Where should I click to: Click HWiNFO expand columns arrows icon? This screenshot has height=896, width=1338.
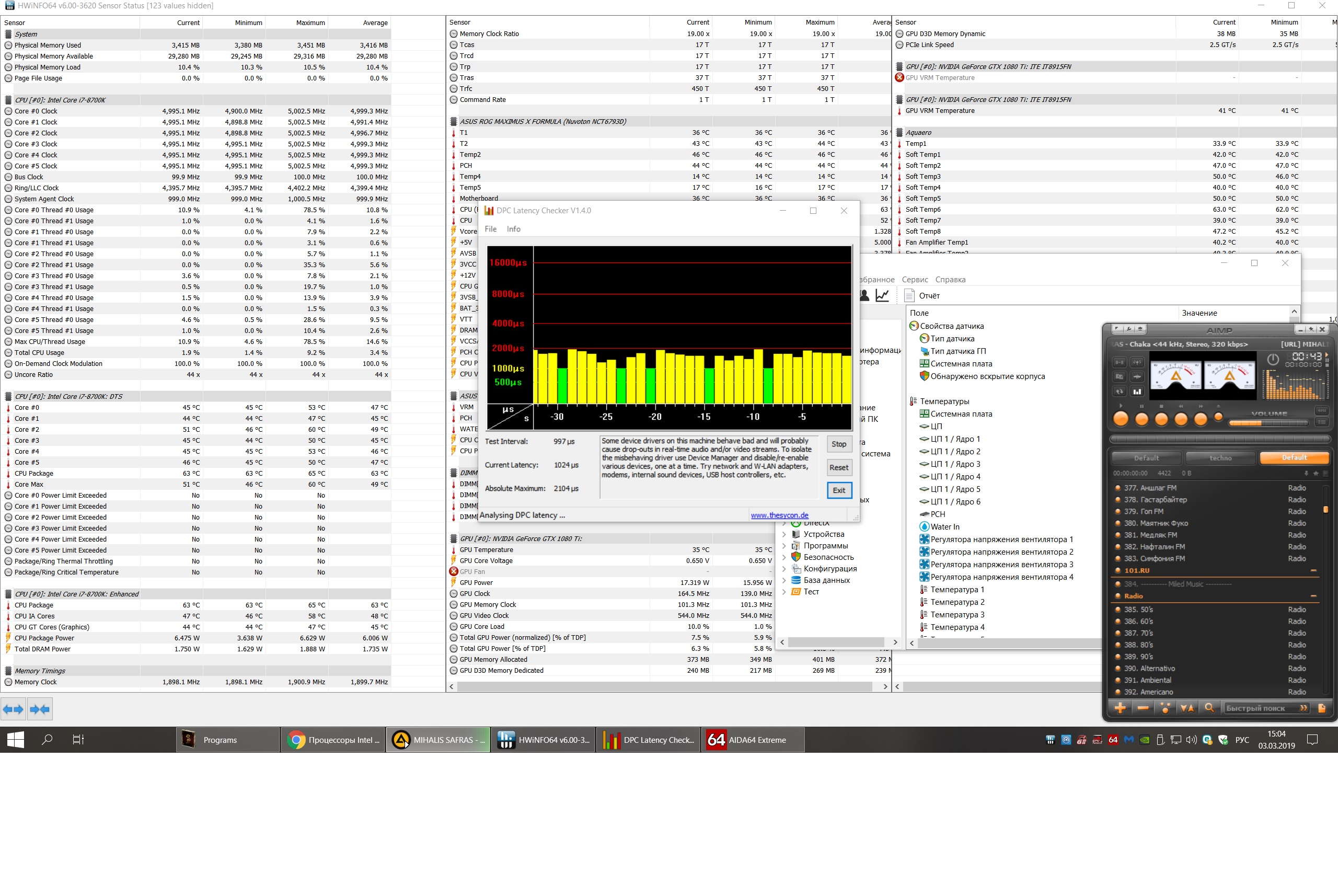[x=13, y=709]
